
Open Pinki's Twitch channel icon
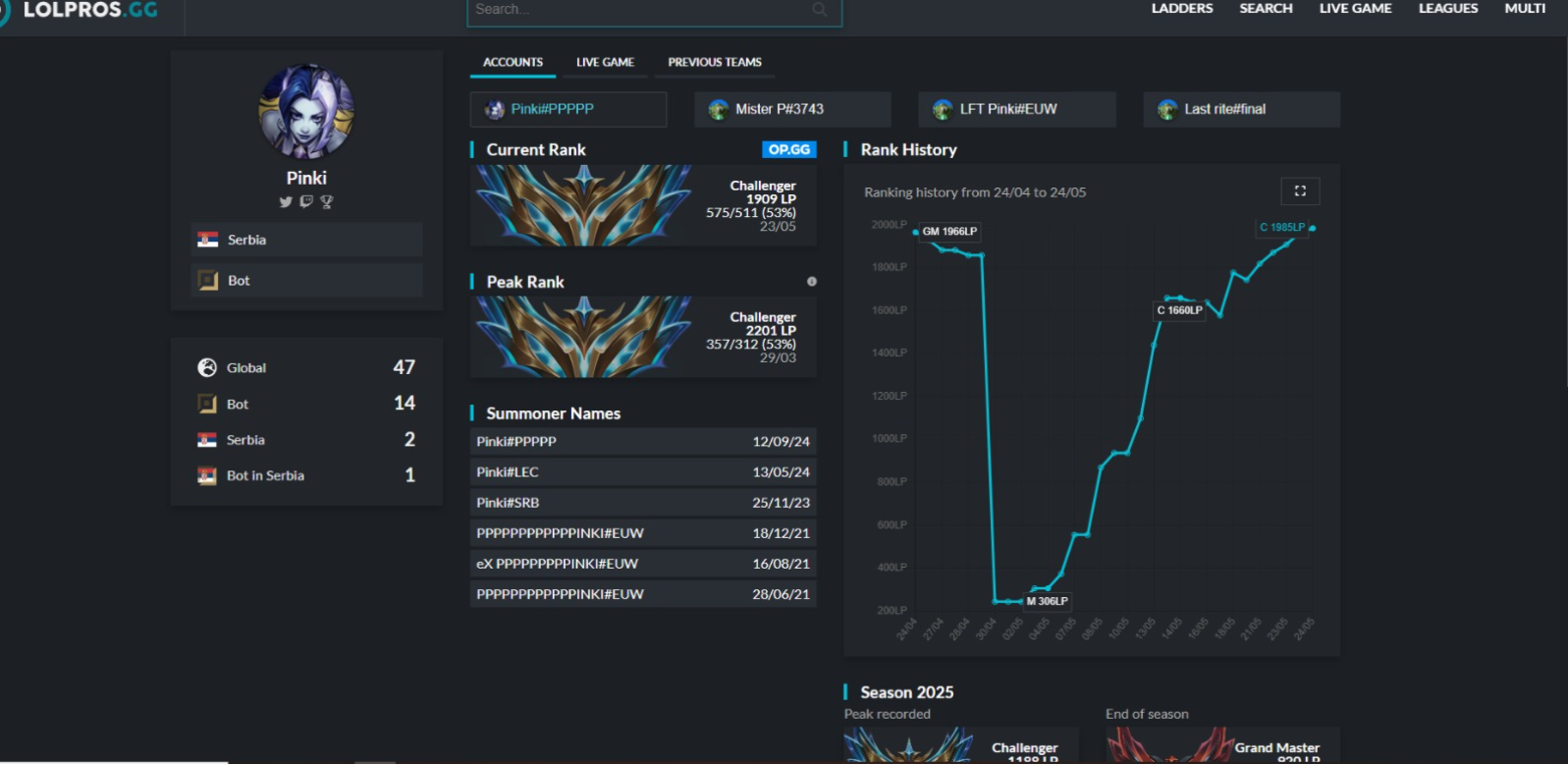(306, 202)
